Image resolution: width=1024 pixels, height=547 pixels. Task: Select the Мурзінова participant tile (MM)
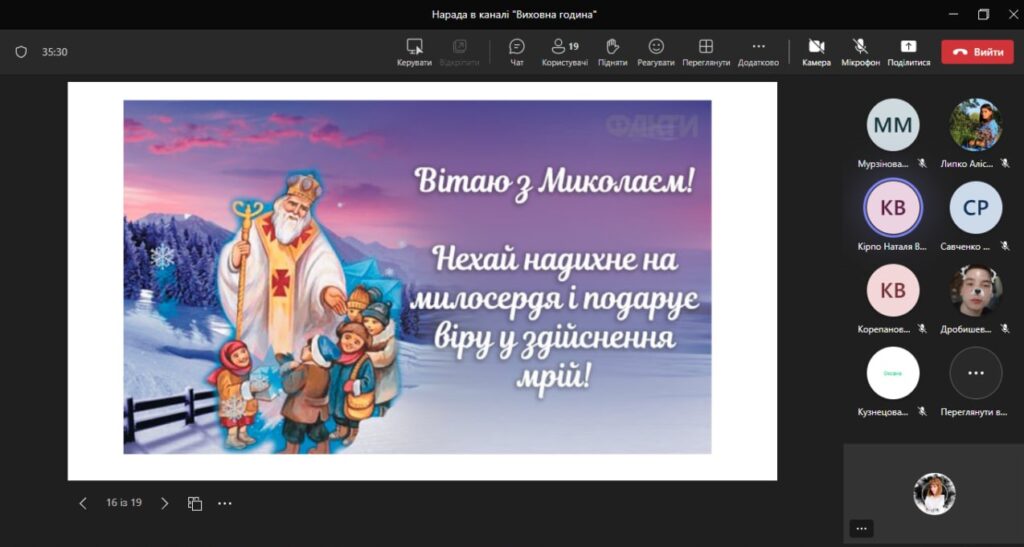[x=892, y=125]
